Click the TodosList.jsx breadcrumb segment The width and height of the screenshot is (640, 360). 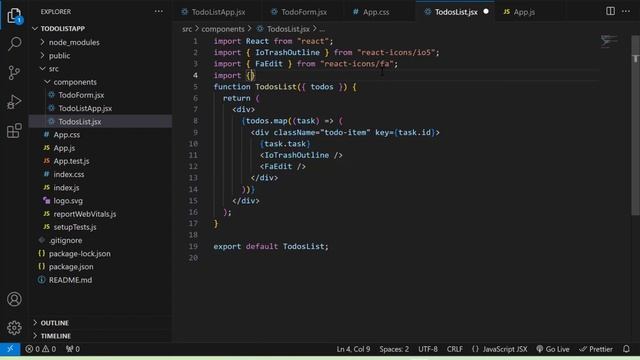[283, 29]
